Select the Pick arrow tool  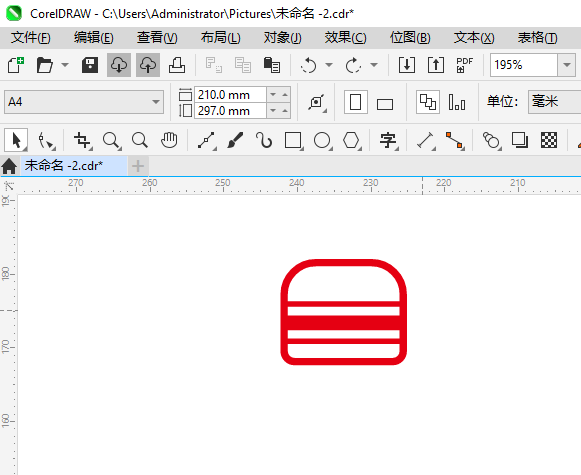pos(16,140)
